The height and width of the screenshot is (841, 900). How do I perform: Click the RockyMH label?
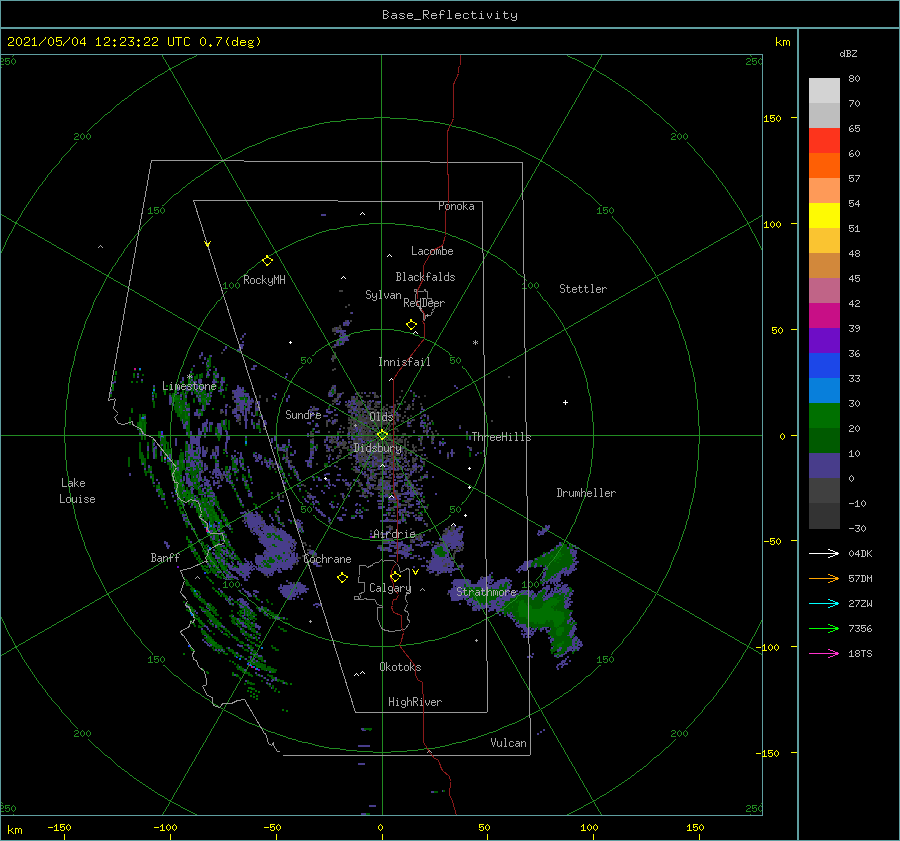[264, 280]
